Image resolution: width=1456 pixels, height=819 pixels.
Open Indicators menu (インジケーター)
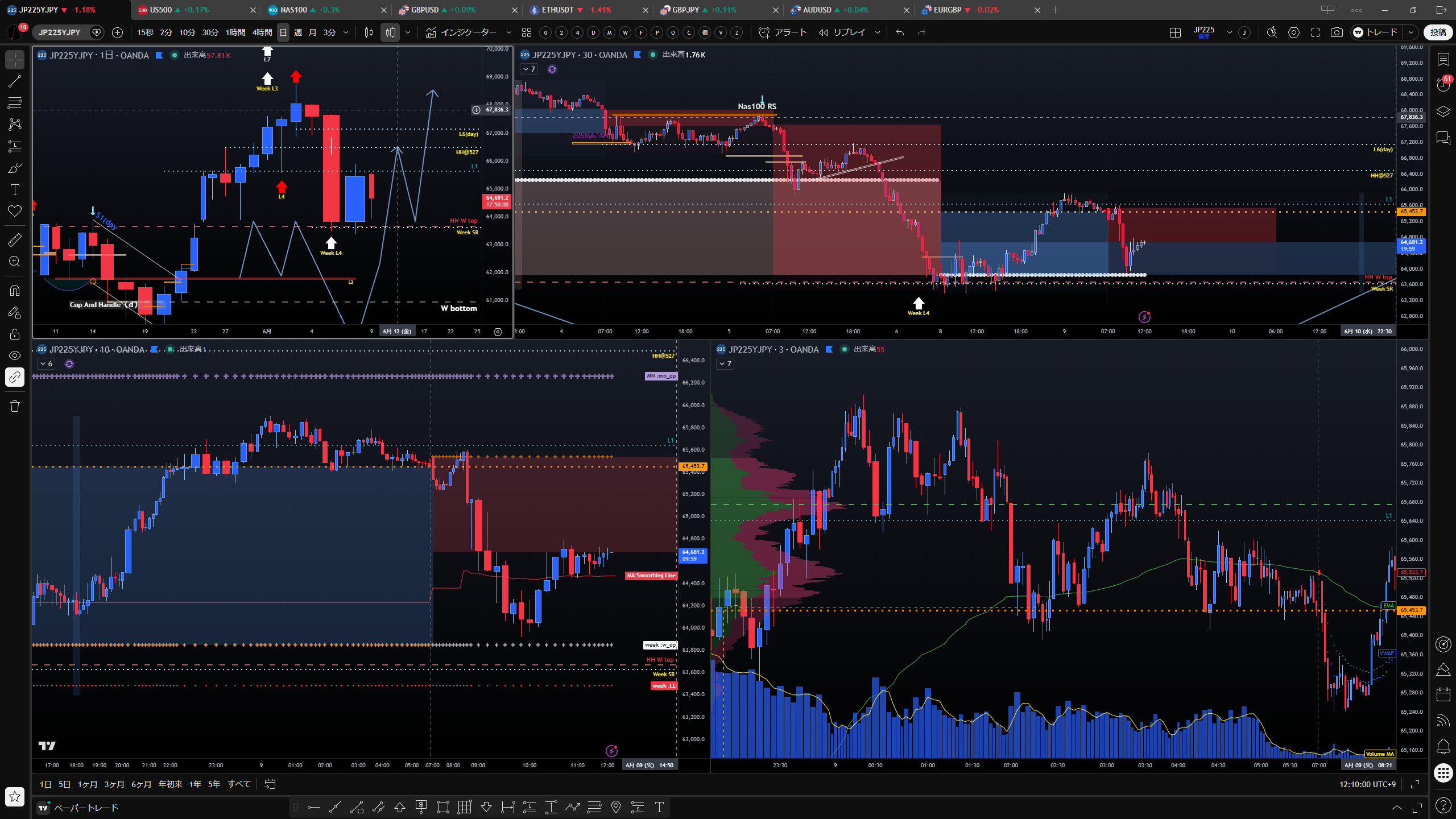[461, 32]
